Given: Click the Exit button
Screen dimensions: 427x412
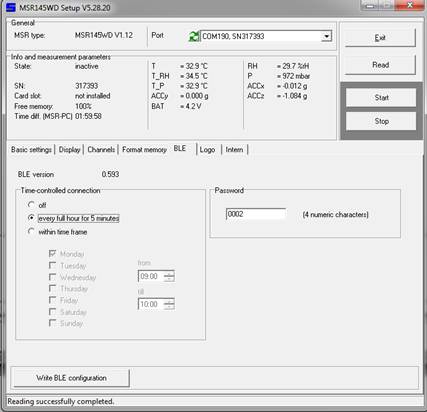Looking at the screenshot, I should coord(380,38).
